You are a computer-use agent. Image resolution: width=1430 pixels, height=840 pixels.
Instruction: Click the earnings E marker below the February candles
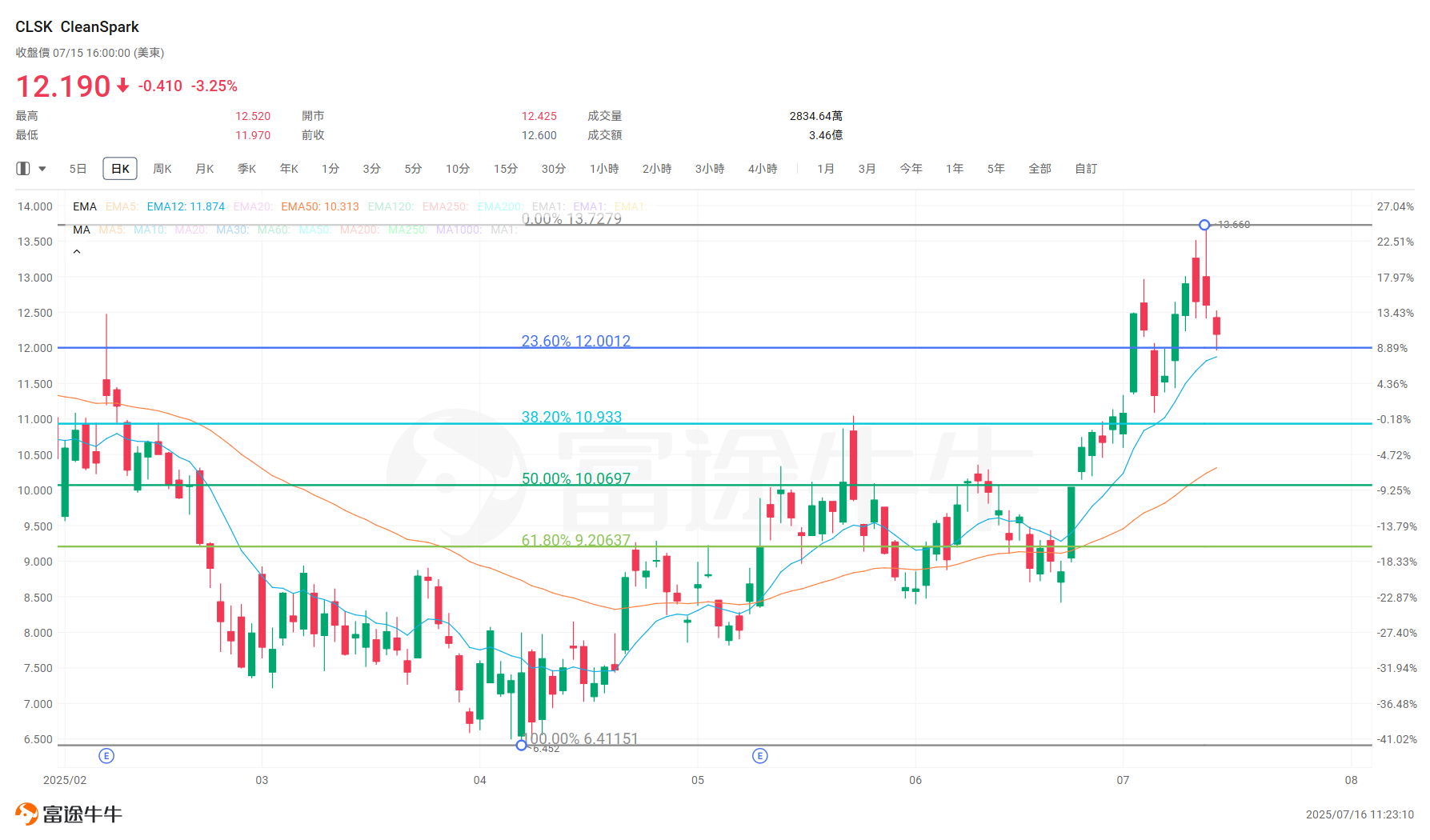click(x=106, y=755)
